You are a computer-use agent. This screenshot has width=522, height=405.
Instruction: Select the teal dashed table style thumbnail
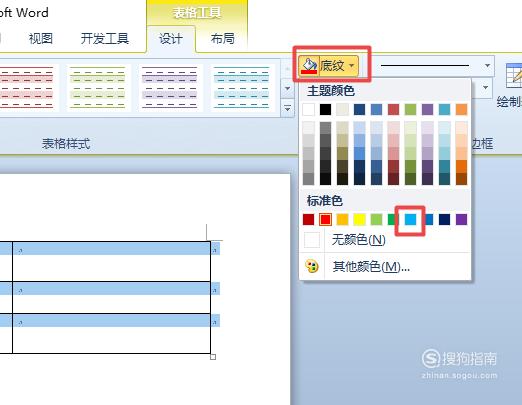pyautogui.click(x=242, y=87)
